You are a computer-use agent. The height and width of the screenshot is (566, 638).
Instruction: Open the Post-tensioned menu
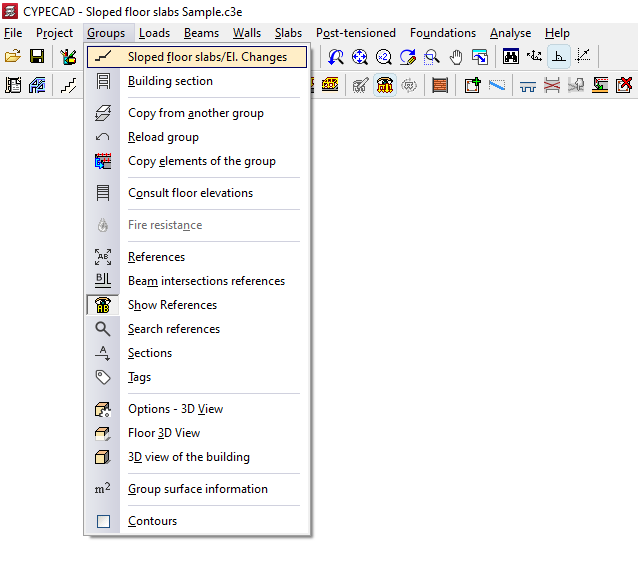(x=356, y=33)
